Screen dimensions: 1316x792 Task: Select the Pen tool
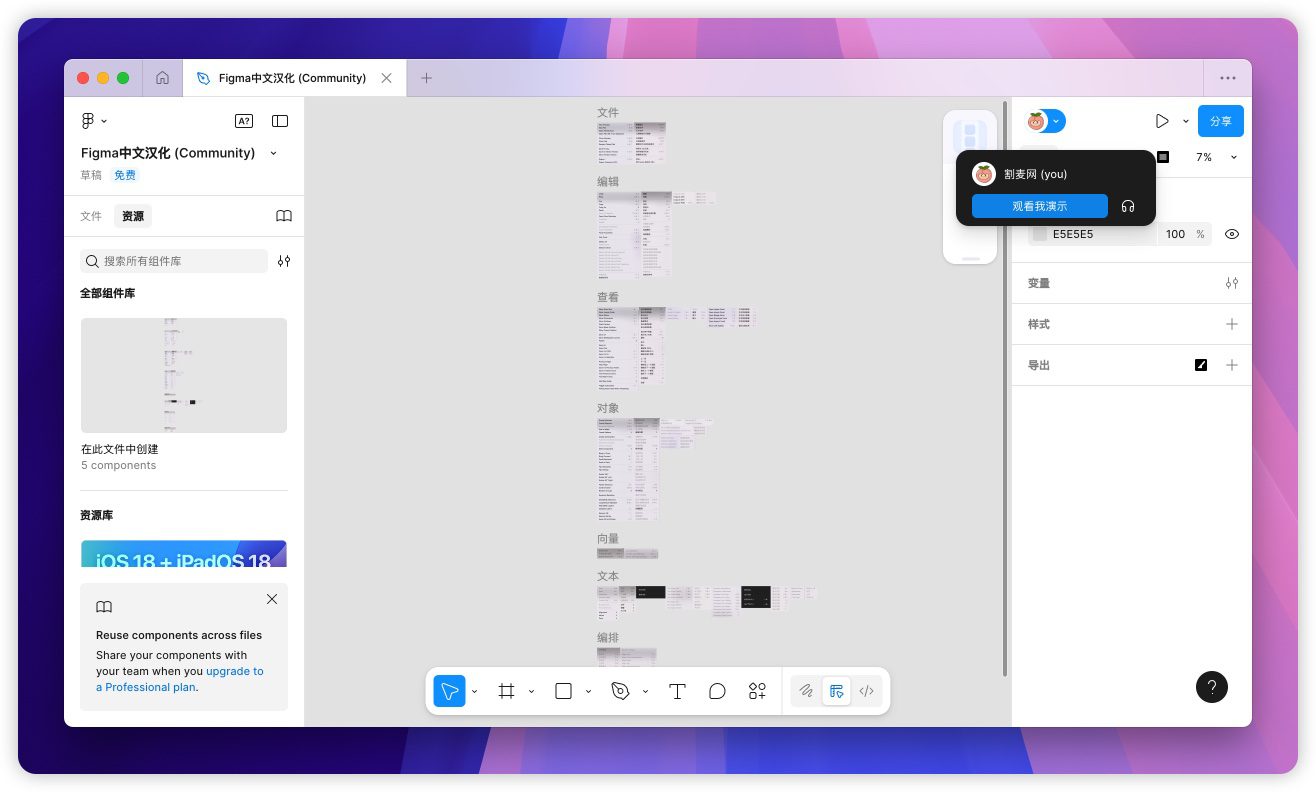pyautogui.click(x=620, y=691)
